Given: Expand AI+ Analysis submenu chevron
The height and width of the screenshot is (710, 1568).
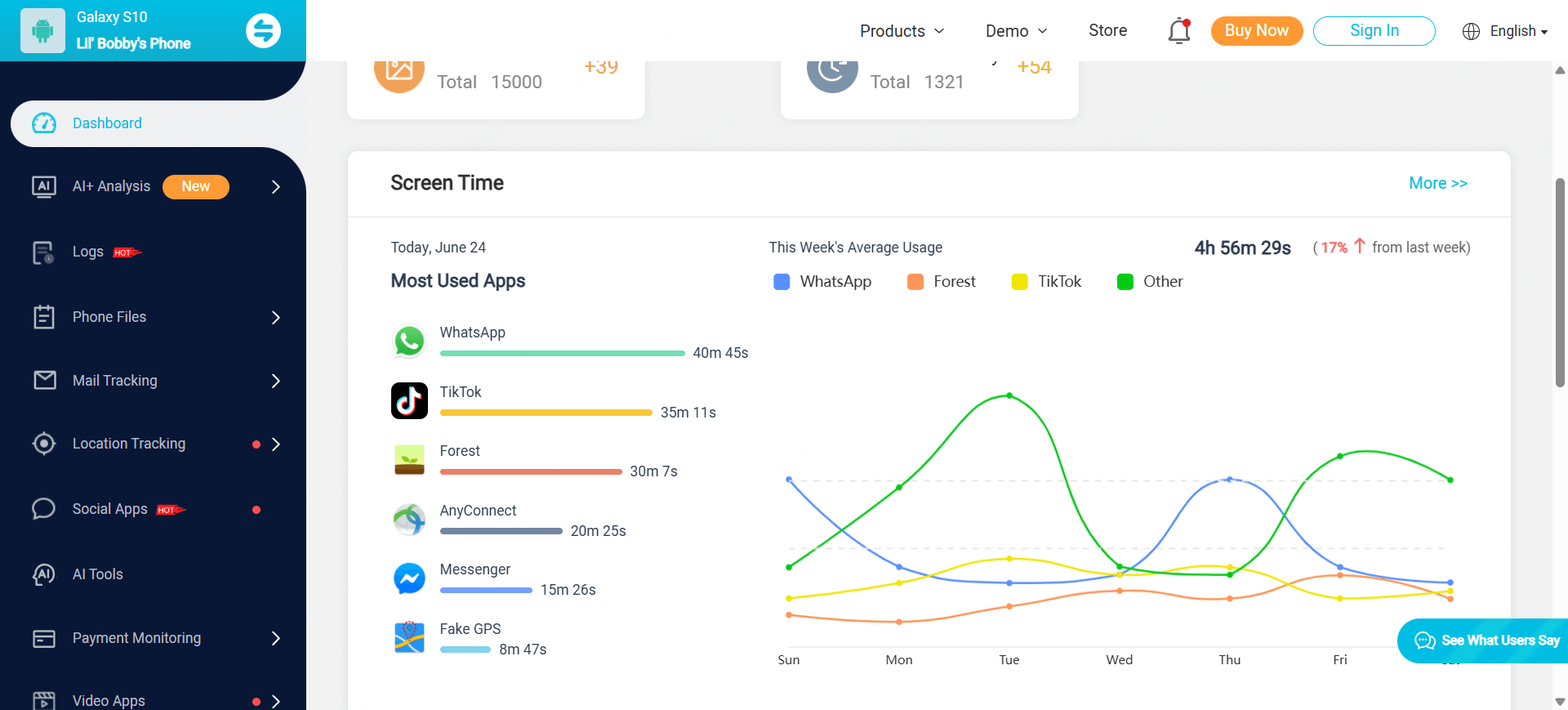Looking at the screenshot, I should coord(276,187).
